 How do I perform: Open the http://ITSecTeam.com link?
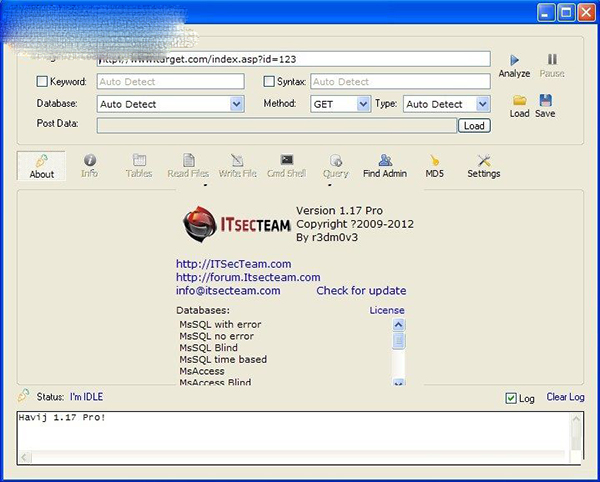pos(233,264)
